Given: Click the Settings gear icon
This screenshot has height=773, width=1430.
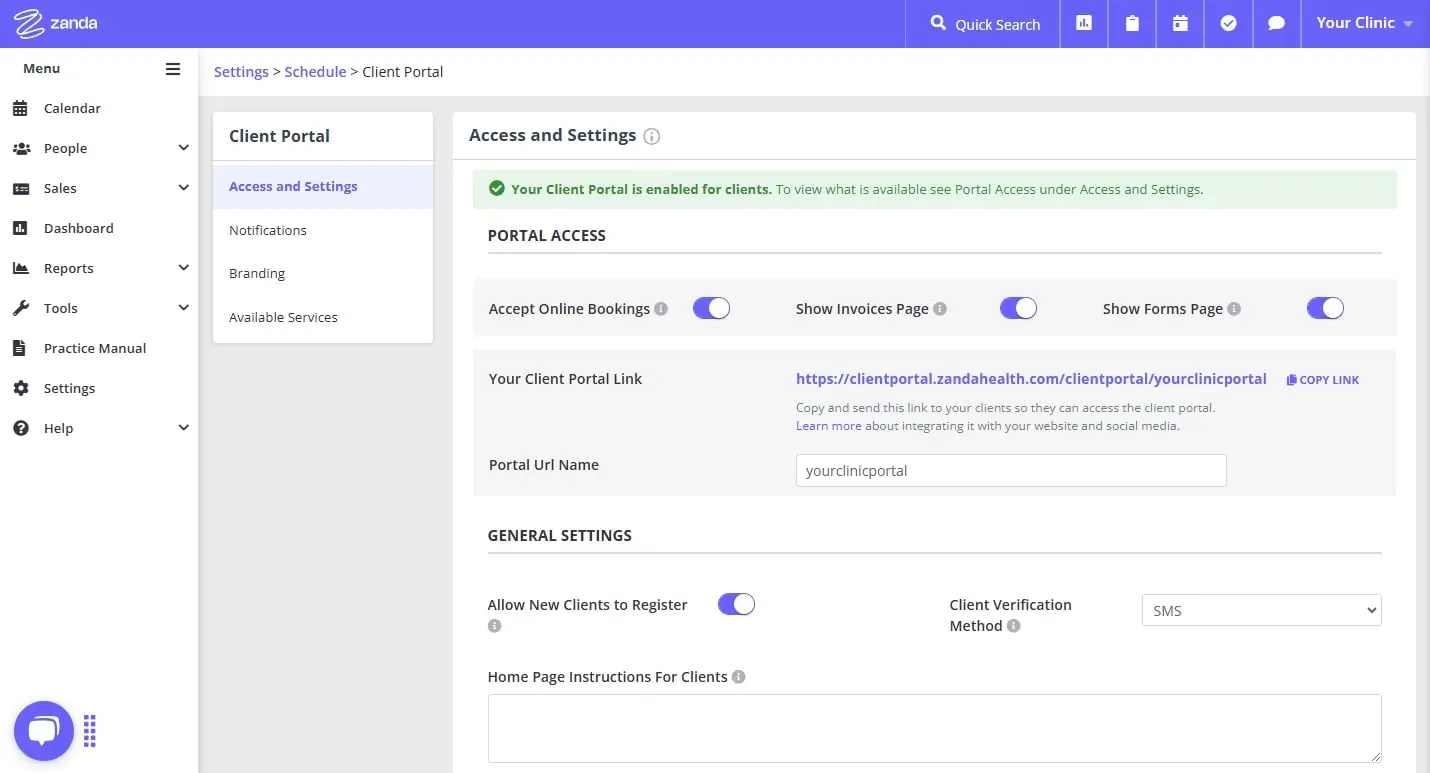Looking at the screenshot, I should click(x=20, y=388).
